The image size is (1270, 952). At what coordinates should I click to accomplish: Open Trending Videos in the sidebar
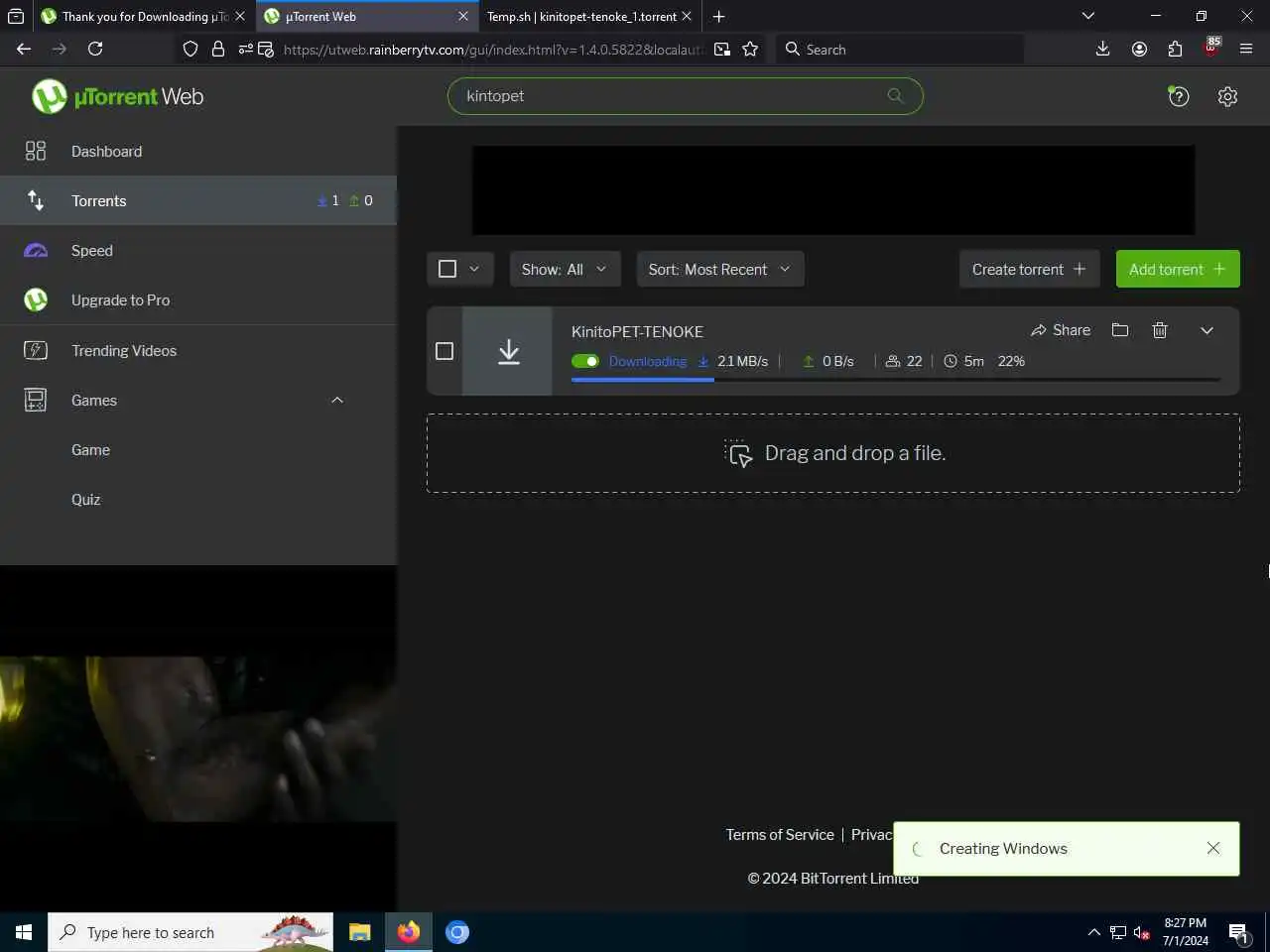coord(198,350)
